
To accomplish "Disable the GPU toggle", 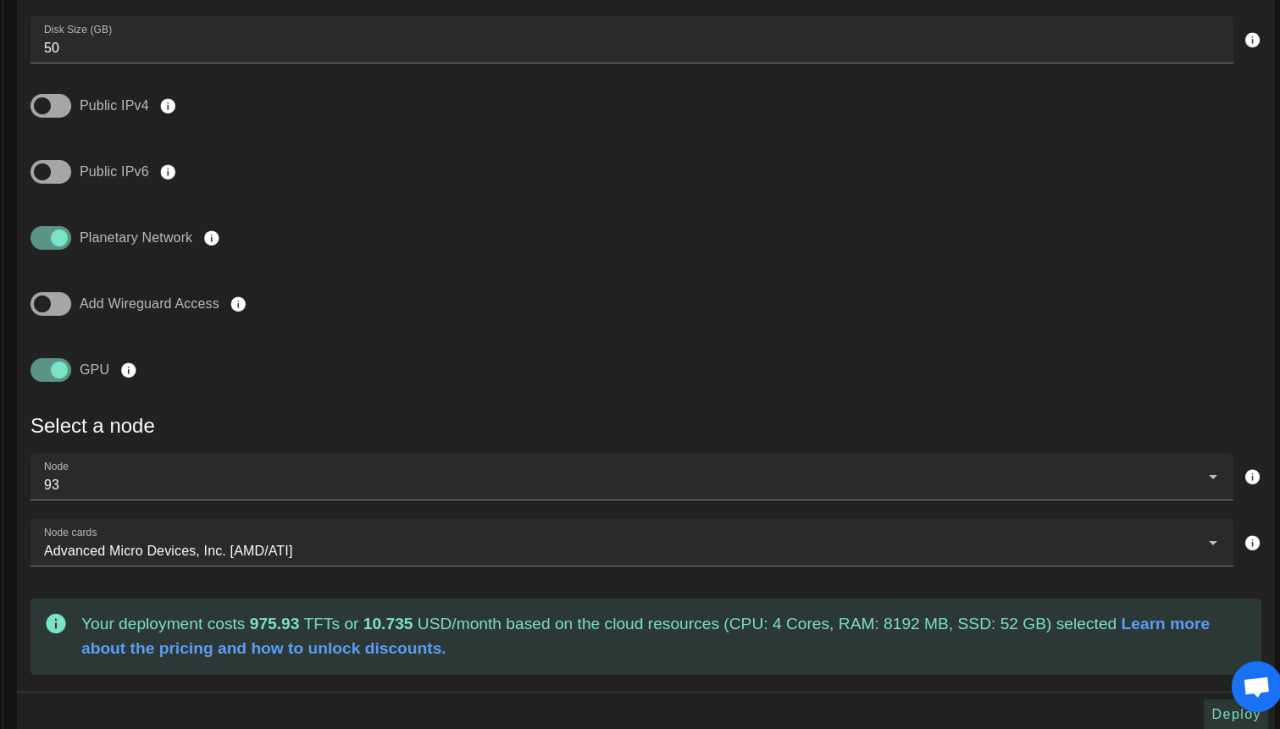I will click(x=50, y=369).
